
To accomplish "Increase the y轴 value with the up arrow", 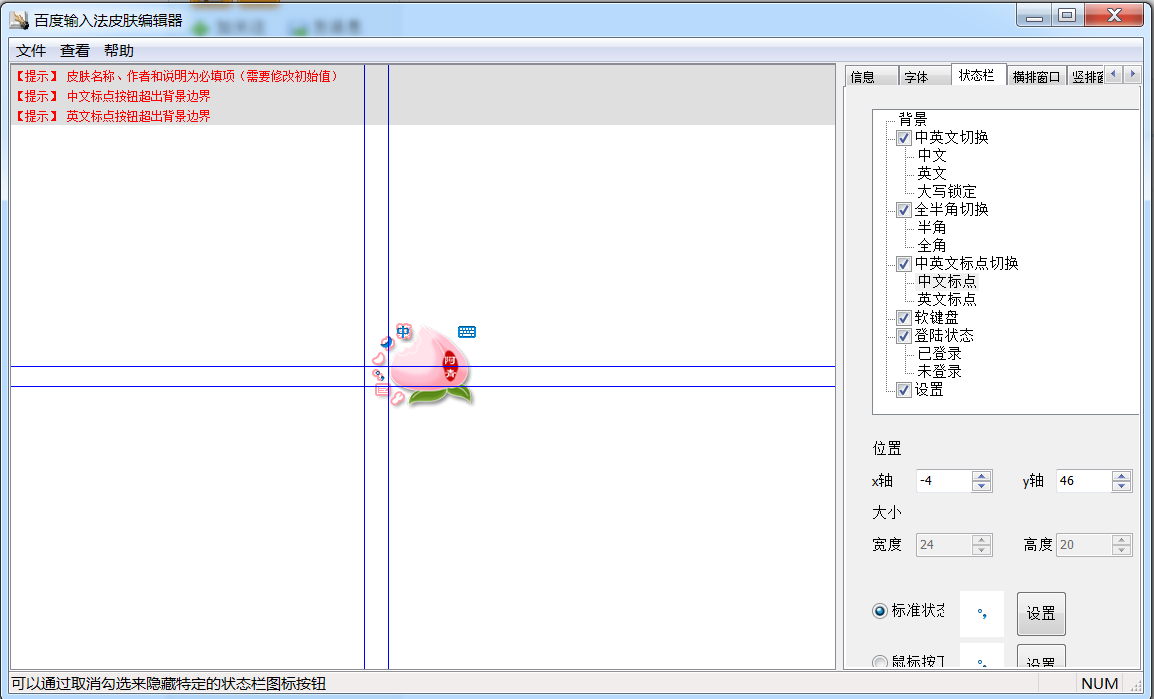I will point(1121,476).
